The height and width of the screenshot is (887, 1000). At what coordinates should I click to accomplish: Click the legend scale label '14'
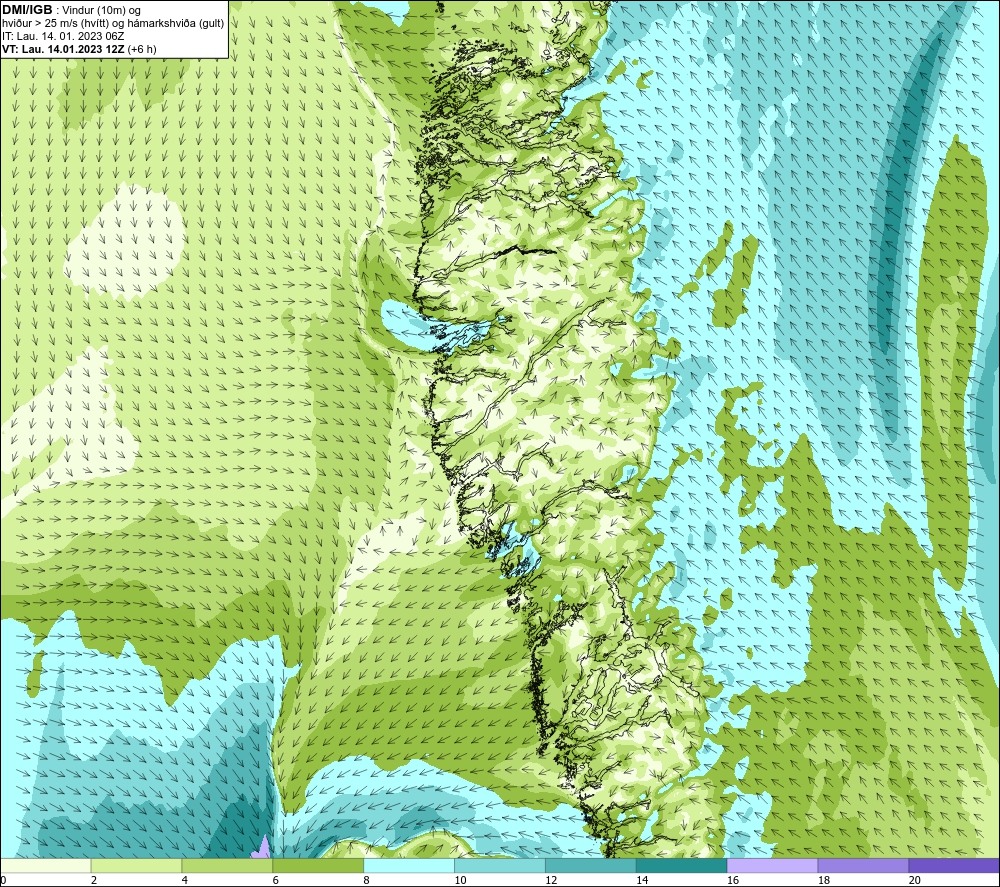pyautogui.click(x=642, y=880)
